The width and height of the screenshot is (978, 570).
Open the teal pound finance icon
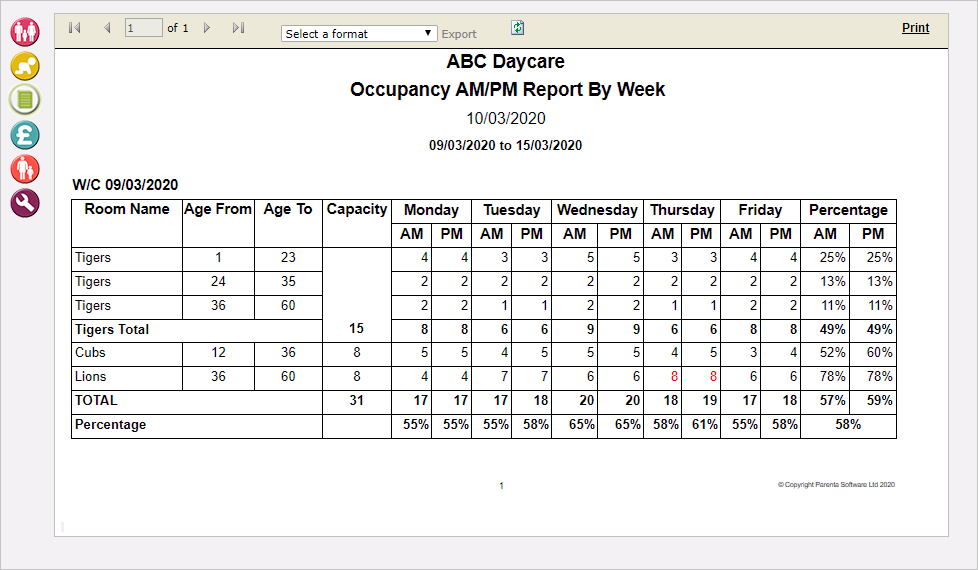pyautogui.click(x=25, y=135)
